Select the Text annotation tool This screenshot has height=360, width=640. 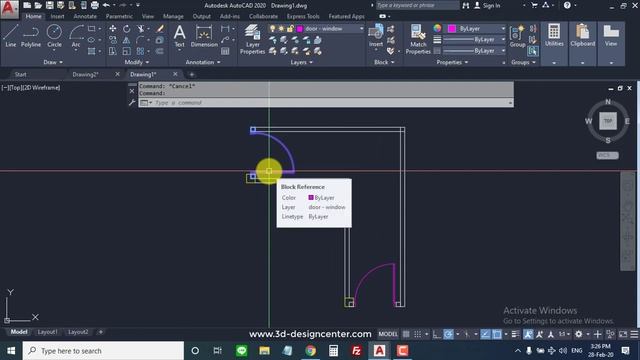[x=180, y=36]
